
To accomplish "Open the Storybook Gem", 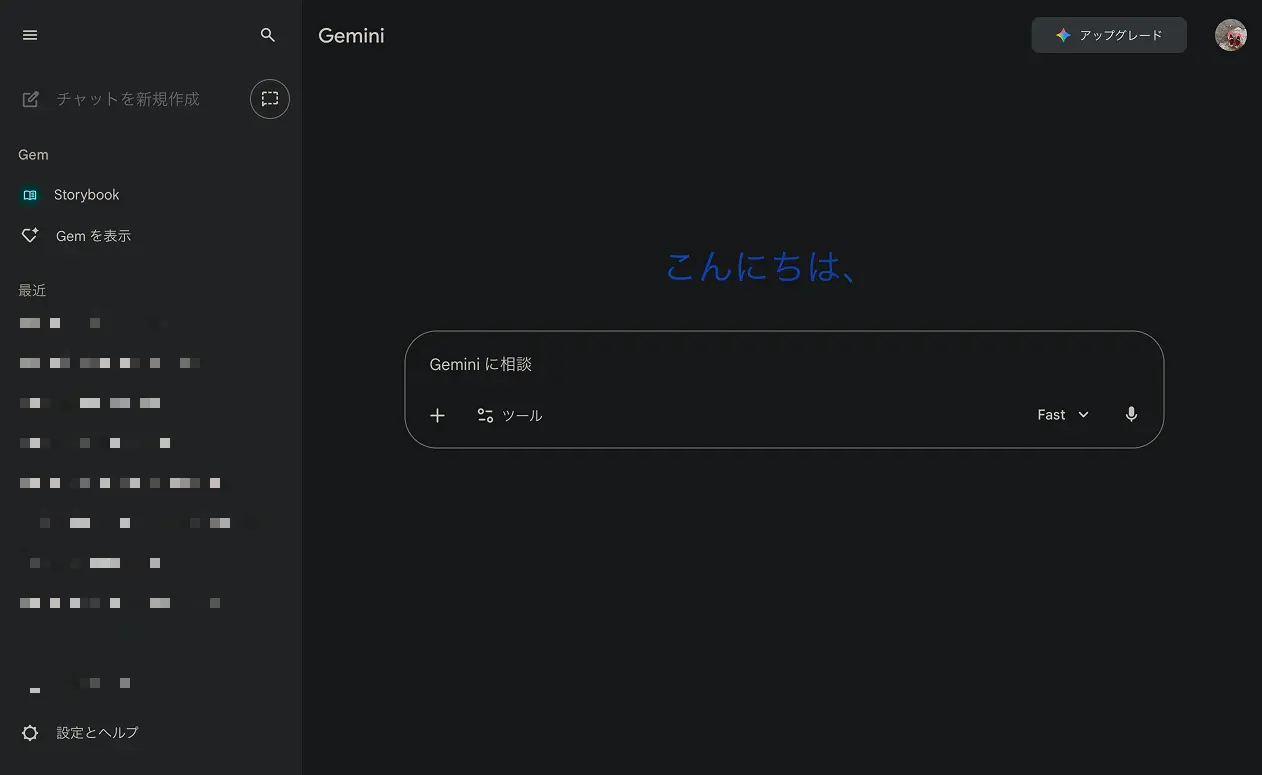I will 87,194.
